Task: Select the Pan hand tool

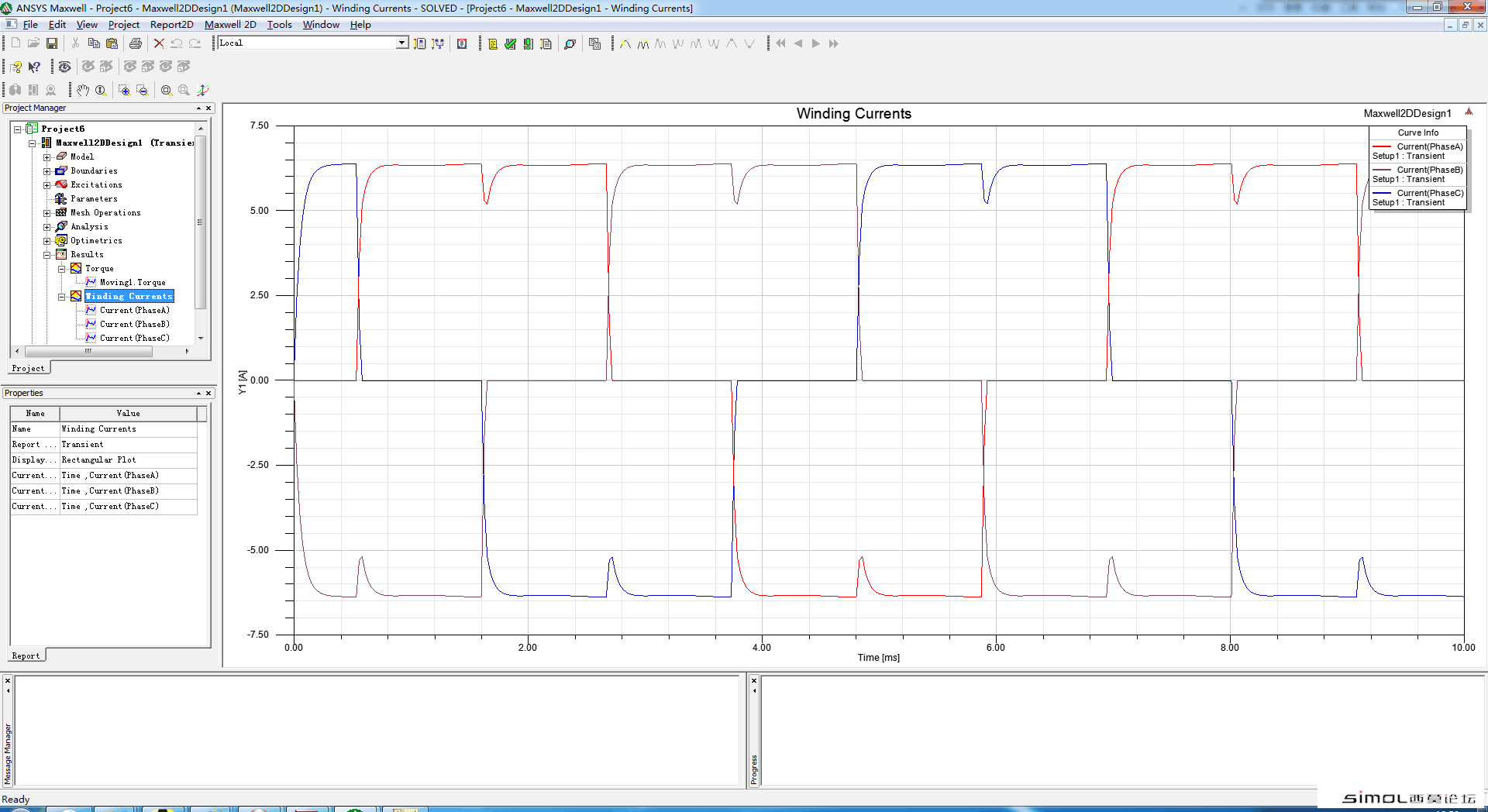Action: click(x=83, y=90)
